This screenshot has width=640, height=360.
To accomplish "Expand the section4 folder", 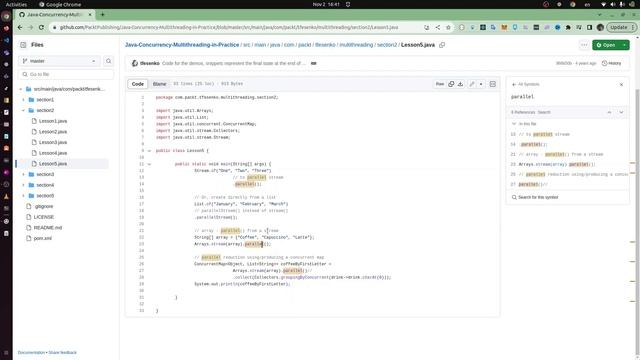I will [23, 185].
